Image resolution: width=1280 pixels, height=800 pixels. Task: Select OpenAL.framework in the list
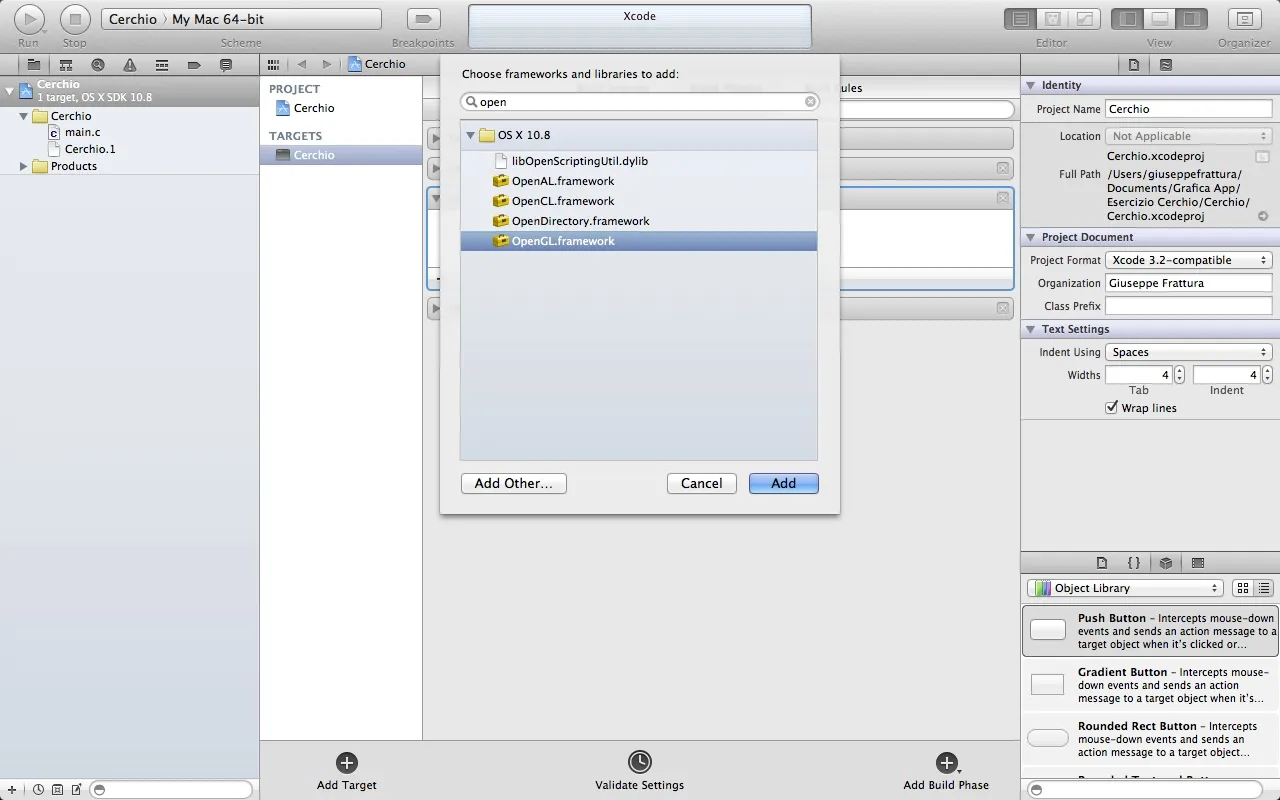562,181
